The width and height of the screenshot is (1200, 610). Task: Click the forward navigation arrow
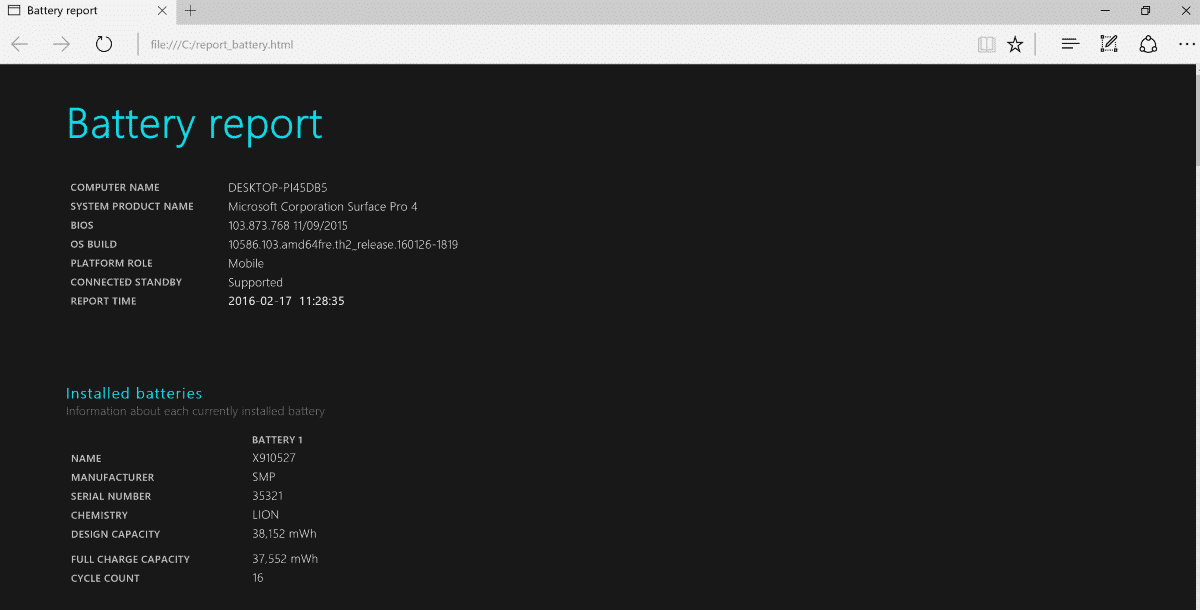[x=61, y=44]
